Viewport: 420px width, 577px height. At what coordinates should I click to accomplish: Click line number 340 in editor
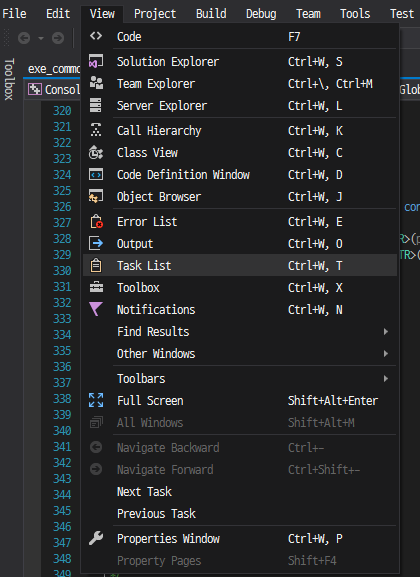(x=62, y=431)
